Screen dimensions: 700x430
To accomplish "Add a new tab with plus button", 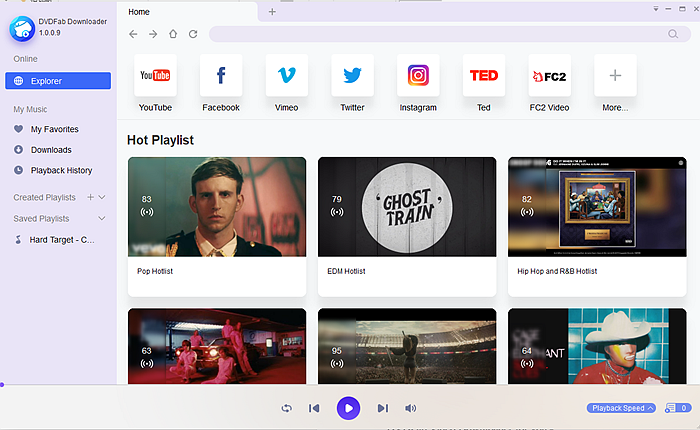I will [x=272, y=12].
